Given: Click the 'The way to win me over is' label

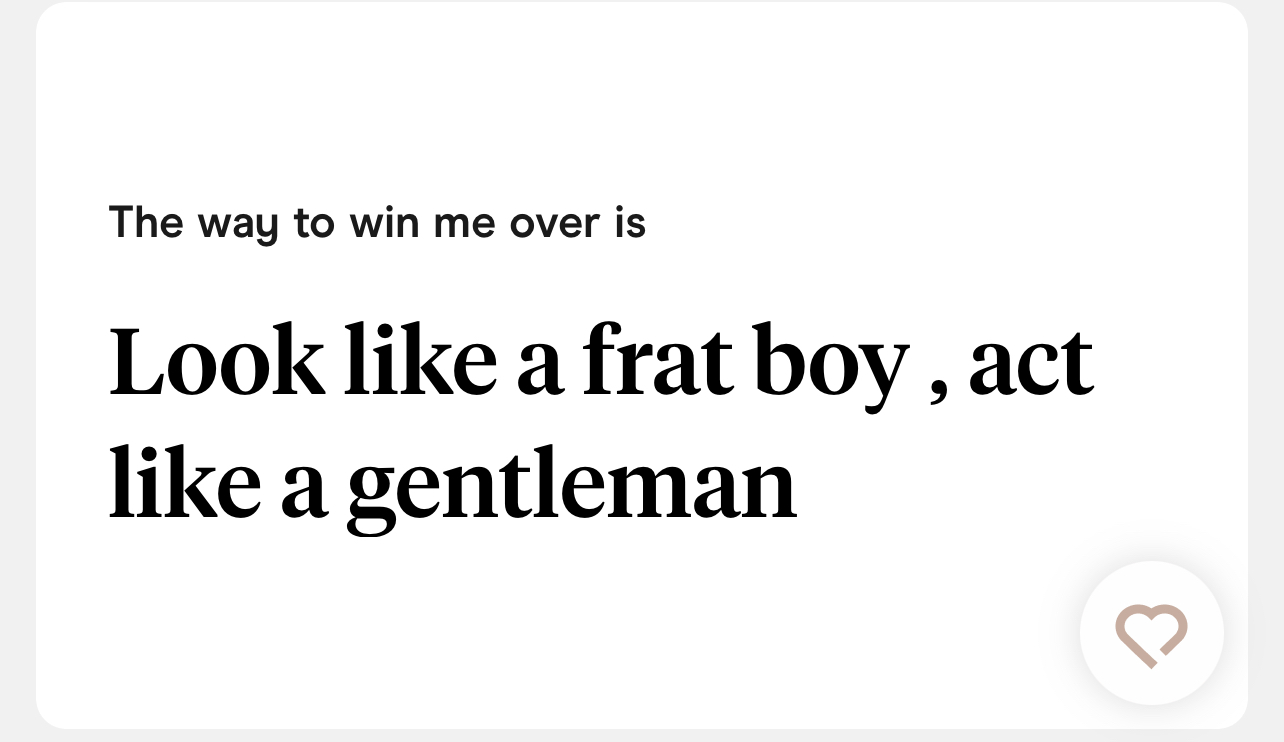Looking at the screenshot, I should pyautogui.click(x=377, y=222).
